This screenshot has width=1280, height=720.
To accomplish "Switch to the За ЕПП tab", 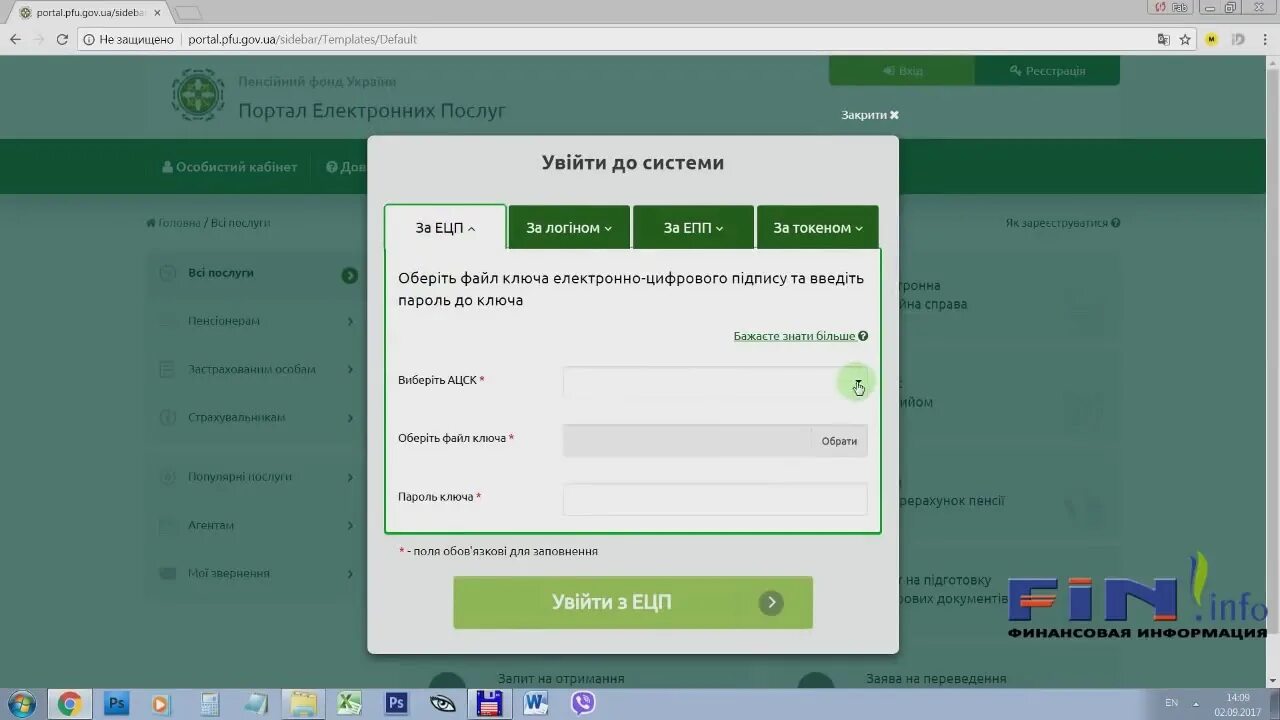I will pos(693,228).
